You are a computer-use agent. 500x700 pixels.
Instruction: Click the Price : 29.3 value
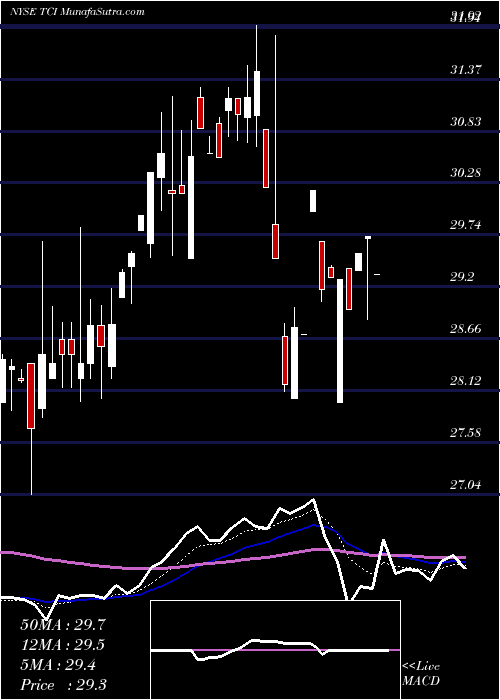[x=63, y=685]
